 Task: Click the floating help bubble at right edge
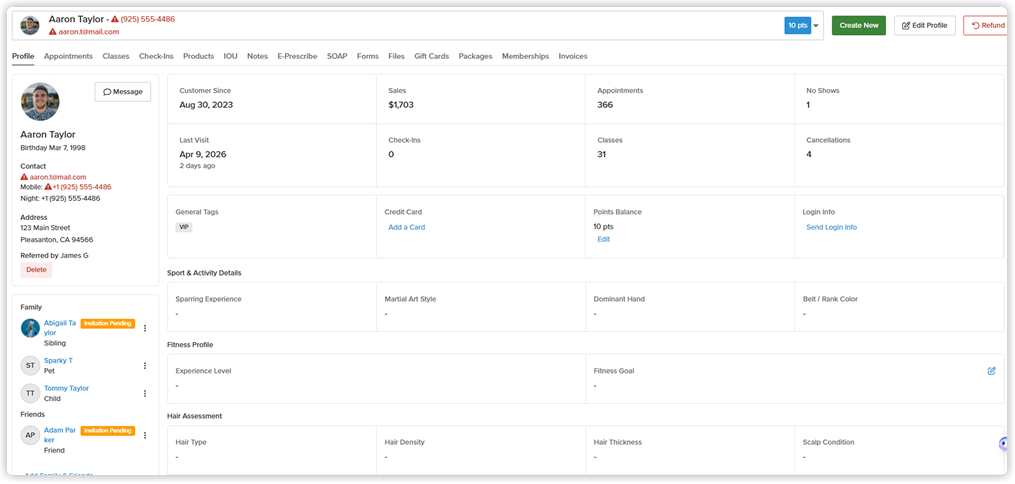[x=1005, y=444]
